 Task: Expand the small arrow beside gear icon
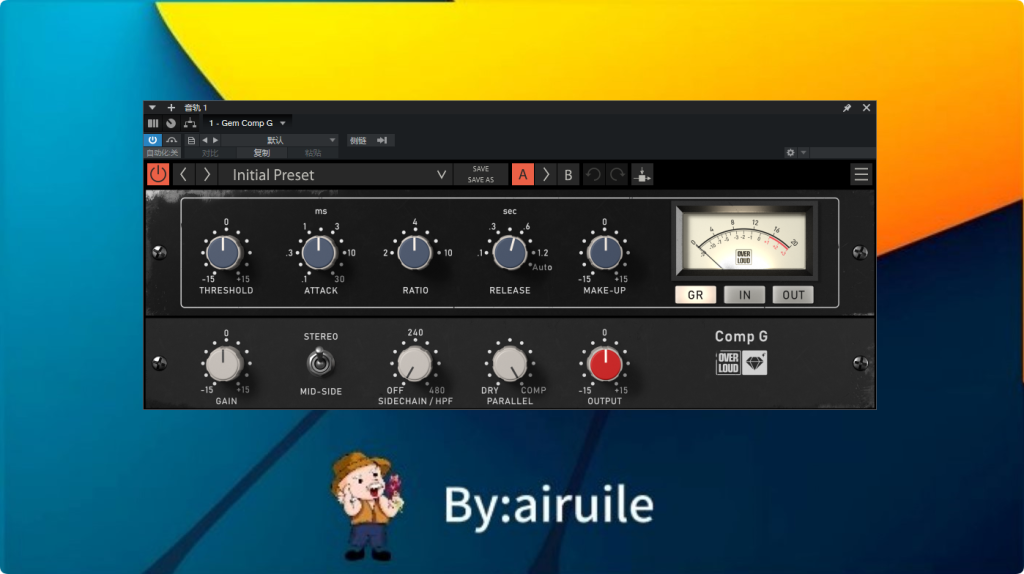pos(803,153)
